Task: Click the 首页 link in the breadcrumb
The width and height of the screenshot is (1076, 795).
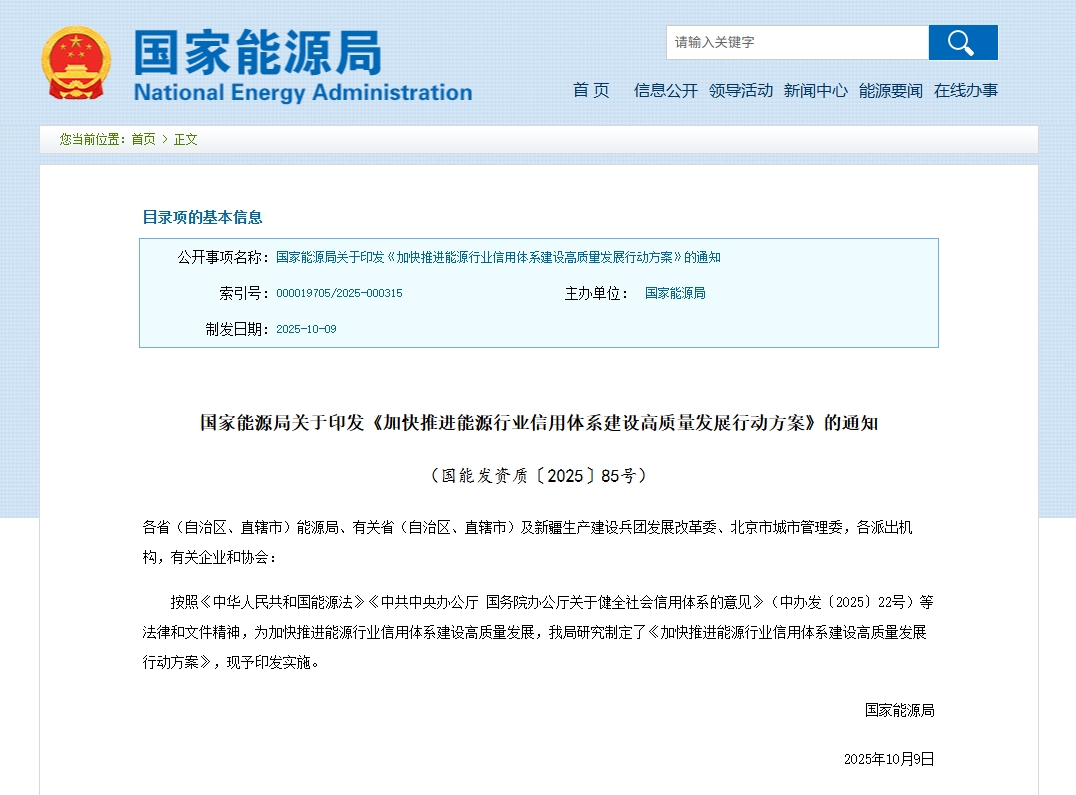Action: [x=143, y=139]
